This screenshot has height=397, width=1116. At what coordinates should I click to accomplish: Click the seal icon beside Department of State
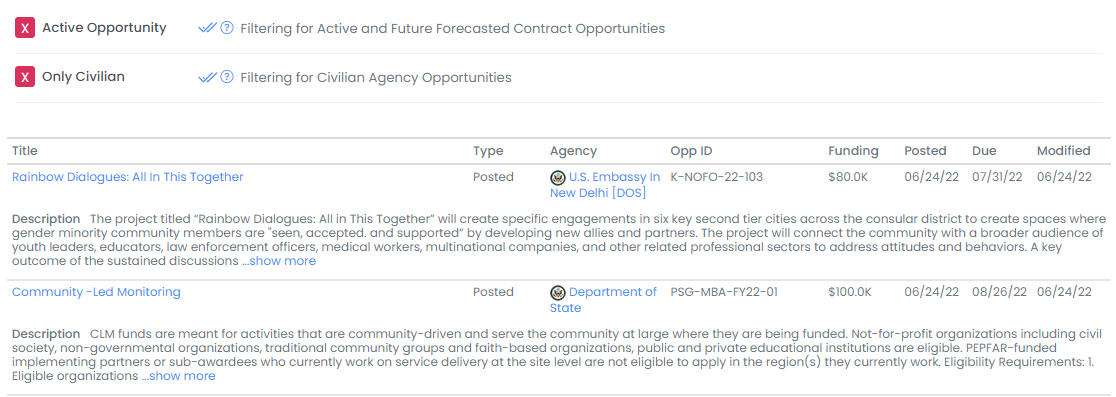point(557,292)
